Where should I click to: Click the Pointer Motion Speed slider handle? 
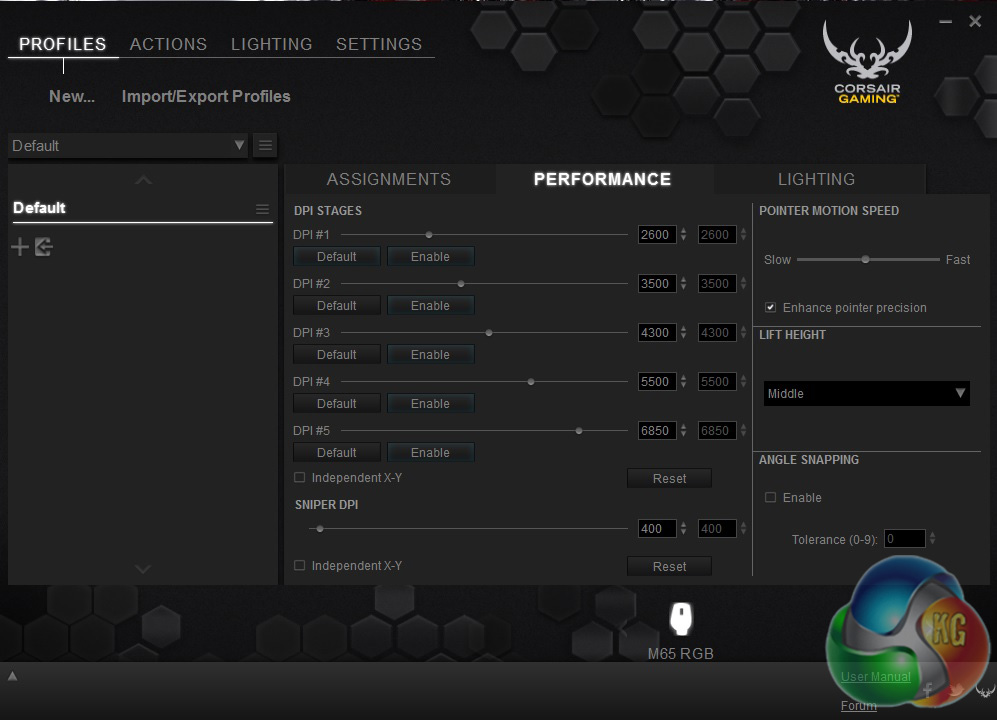point(865,260)
